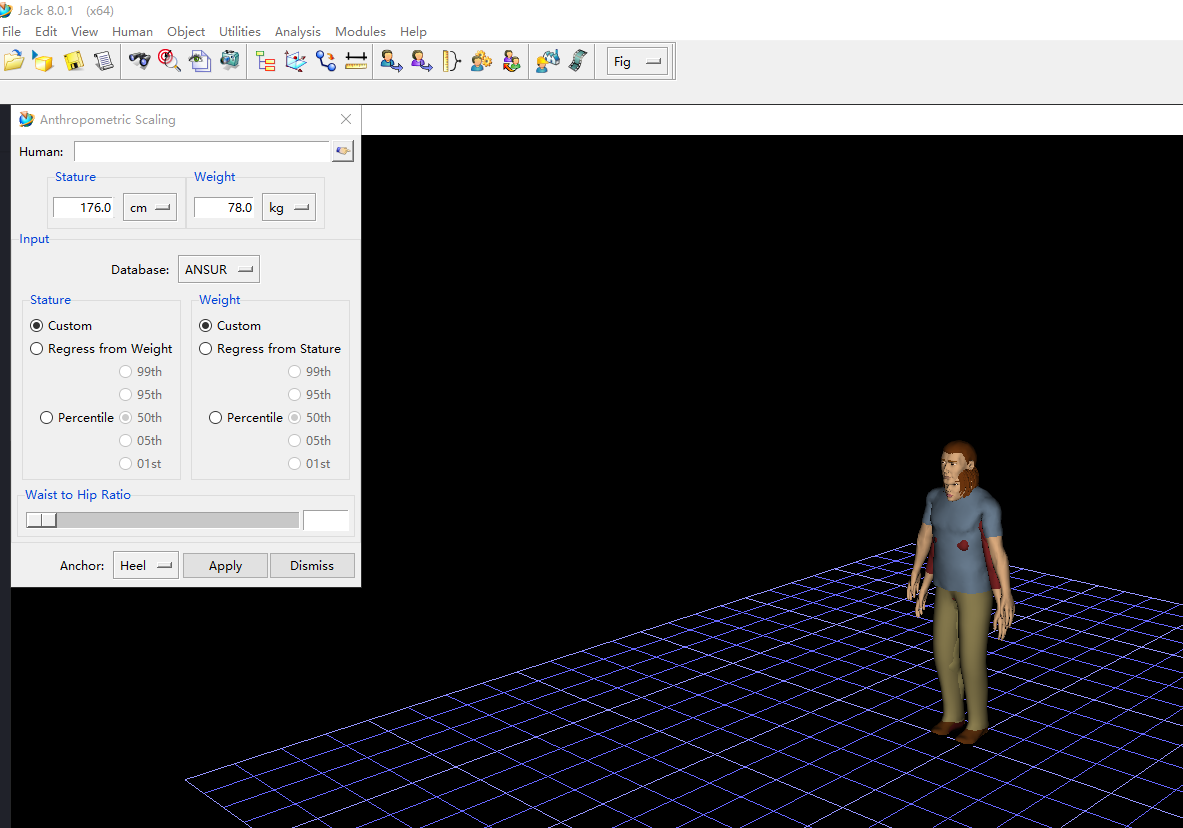1183x828 pixels.
Task: Click the Waist to Hip Ratio slider
Action: click(162, 520)
